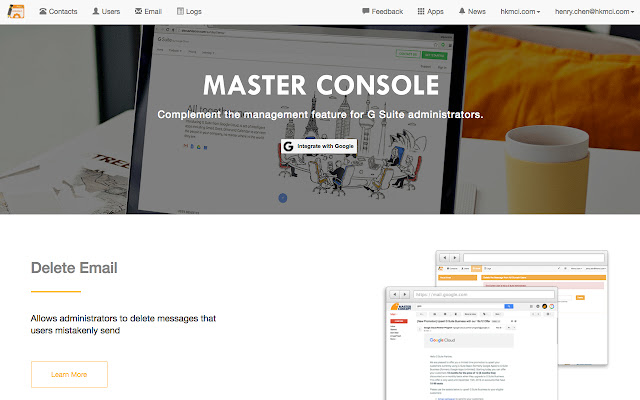The width and height of the screenshot is (640, 400).
Task: Click the delete messages description text
Action: (123, 324)
